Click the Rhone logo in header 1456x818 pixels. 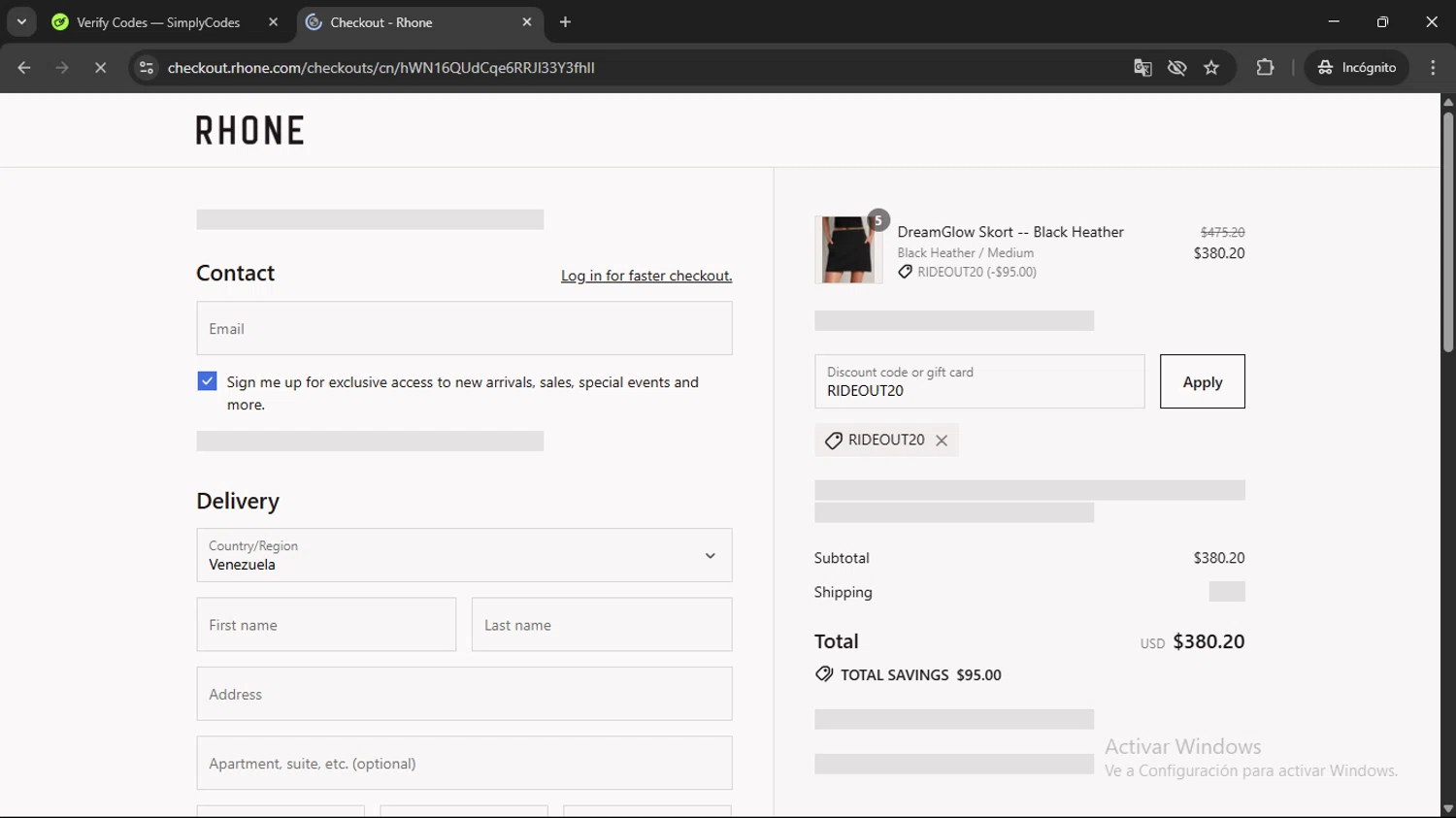[249, 130]
